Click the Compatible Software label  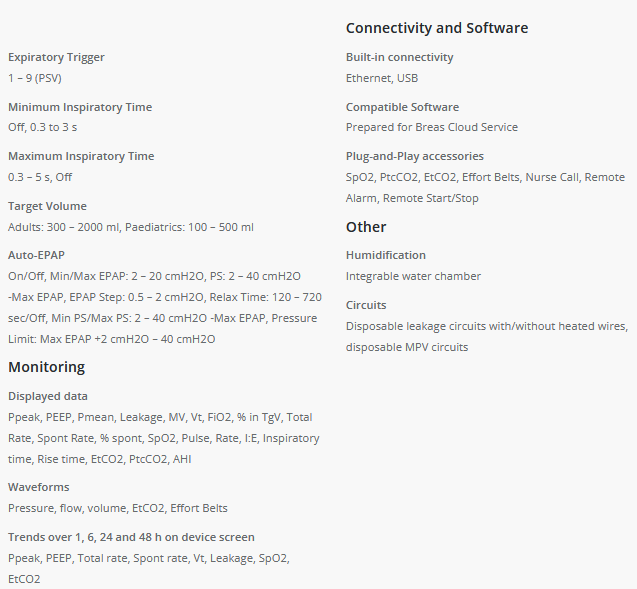(402, 107)
